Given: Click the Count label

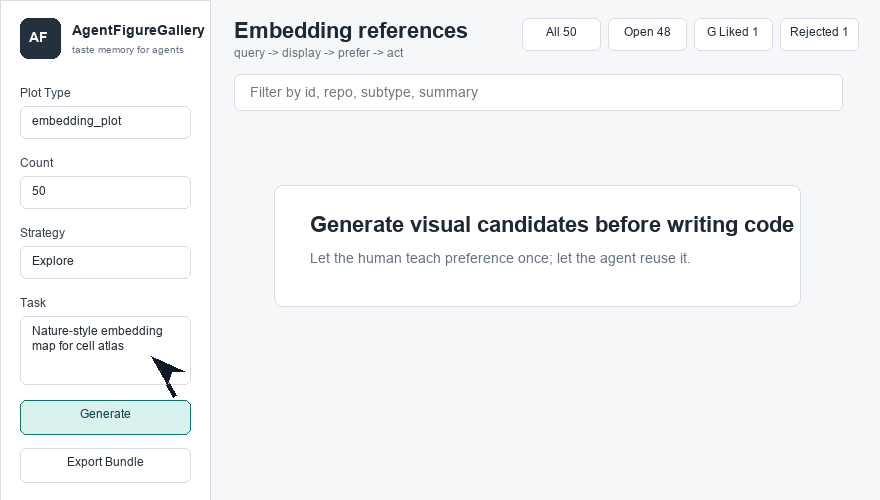Looking at the screenshot, I should pos(36,163).
